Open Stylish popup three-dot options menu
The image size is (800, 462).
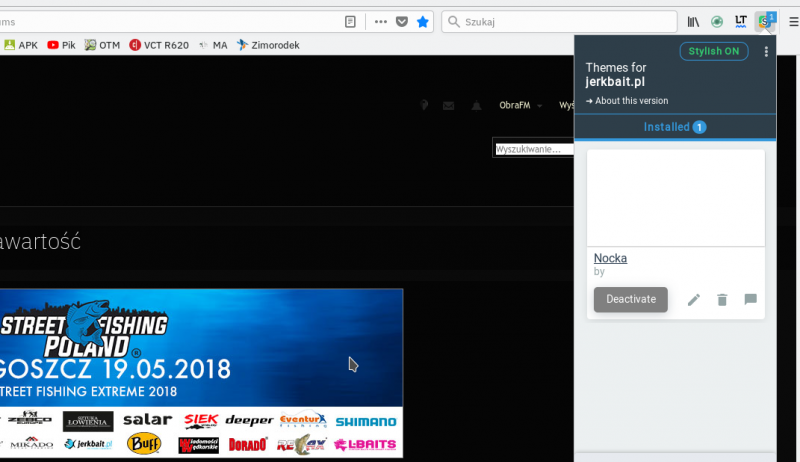pos(766,52)
